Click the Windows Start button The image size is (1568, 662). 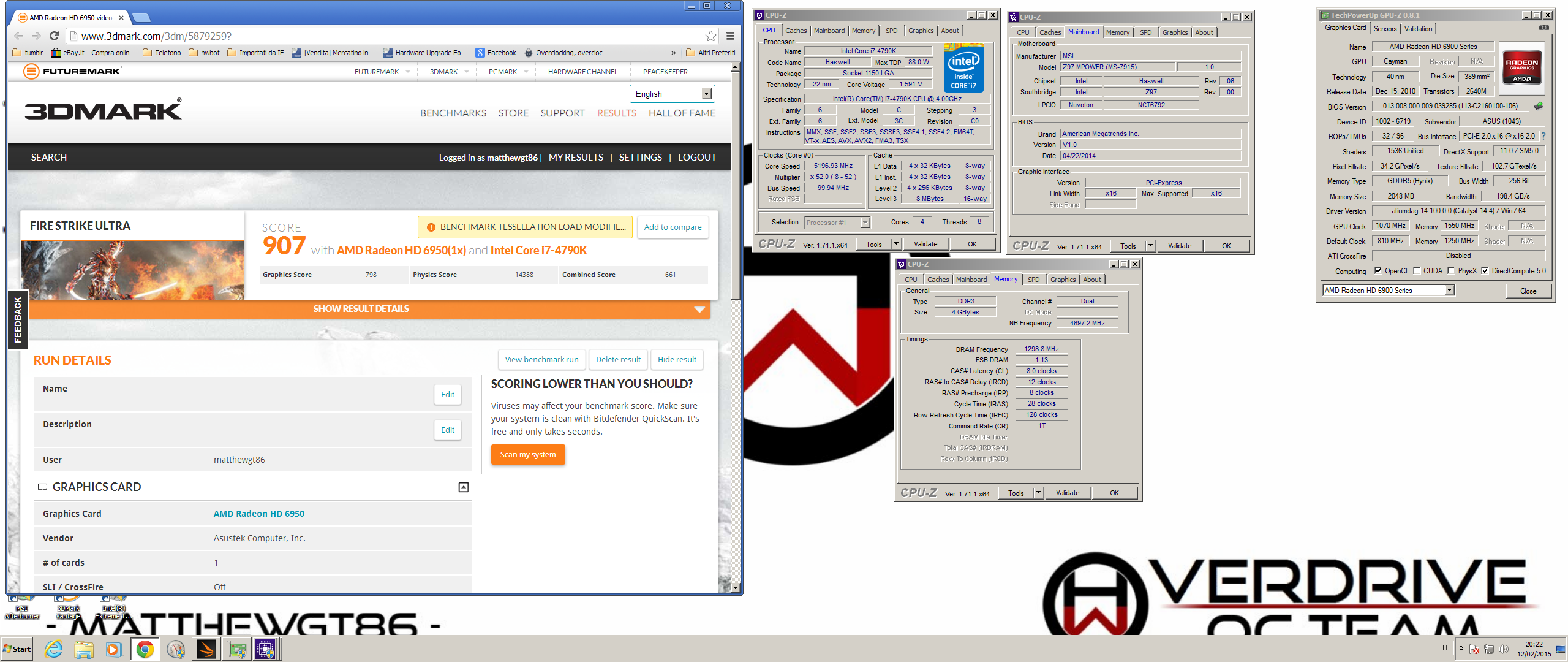point(17,649)
